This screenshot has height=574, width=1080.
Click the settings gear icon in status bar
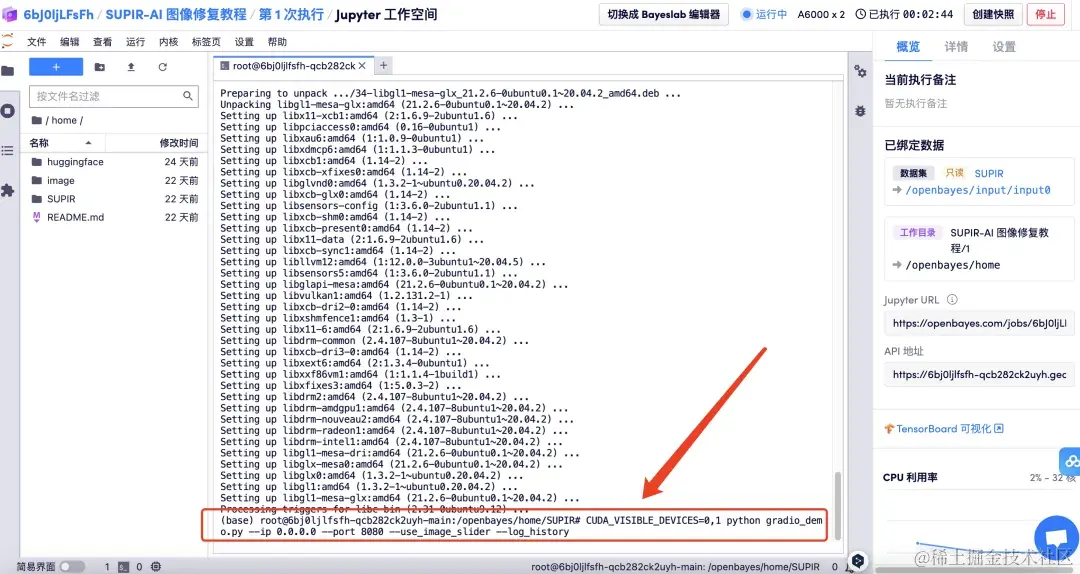point(156,566)
